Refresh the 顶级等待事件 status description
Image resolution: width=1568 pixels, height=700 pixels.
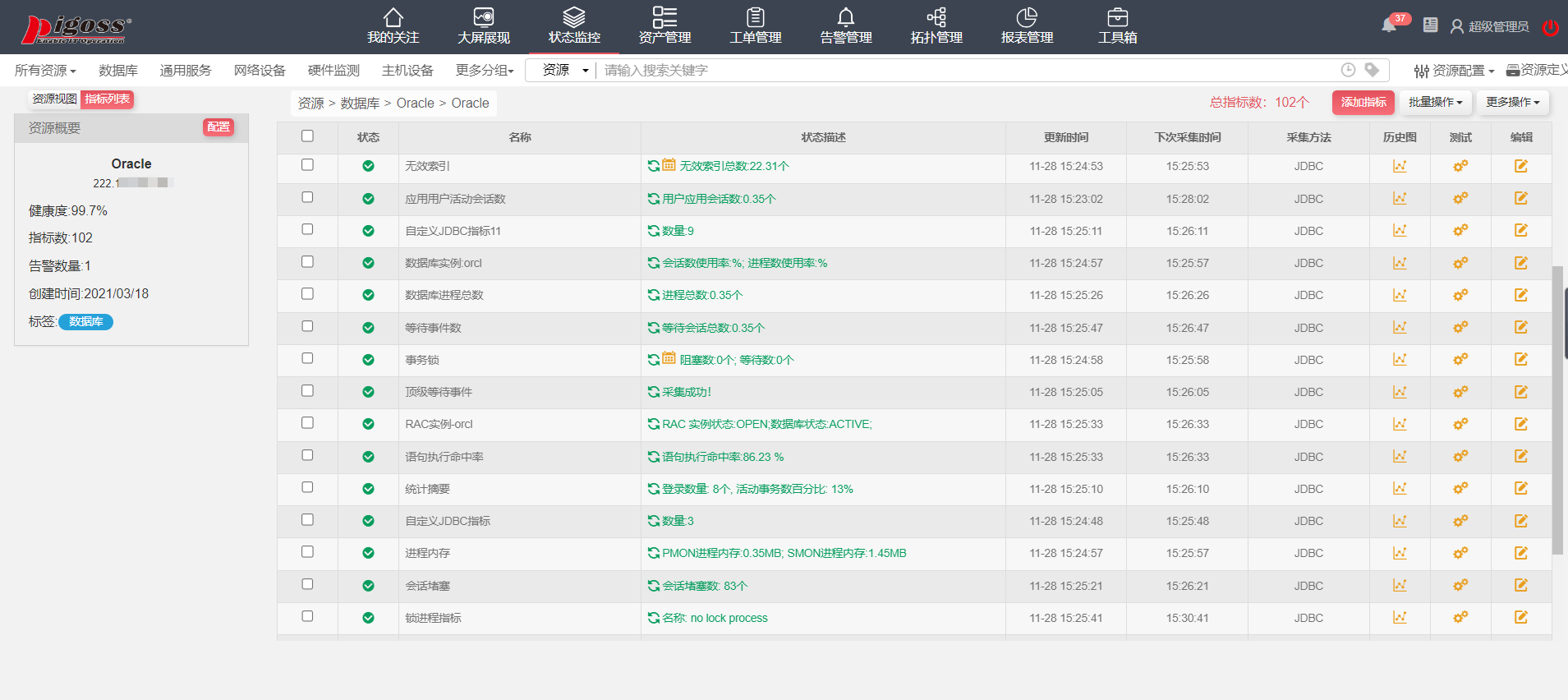(654, 392)
